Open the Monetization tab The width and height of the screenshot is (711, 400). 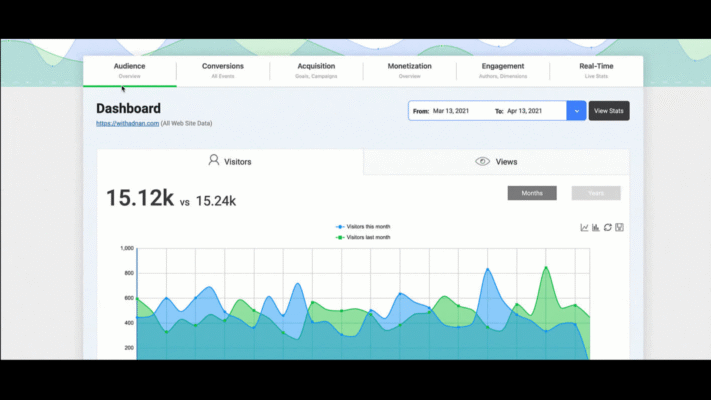pos(410,70)
